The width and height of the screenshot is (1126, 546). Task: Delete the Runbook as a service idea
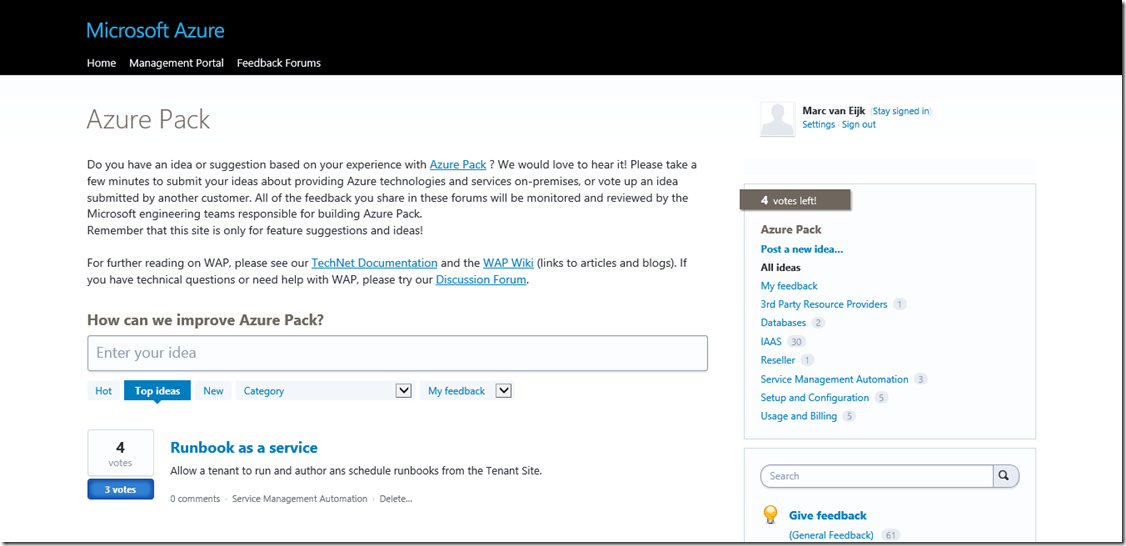click(x=395, y=499)
